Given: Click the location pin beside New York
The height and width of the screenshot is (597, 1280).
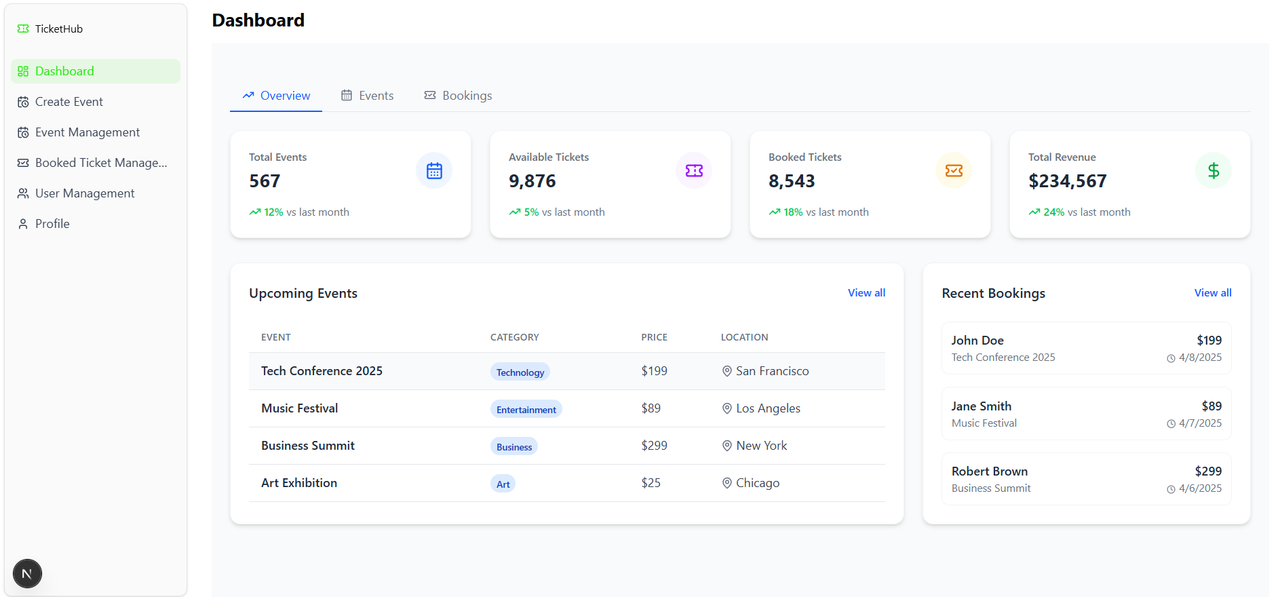Looking at the screenshot, I should click(727, 446).
